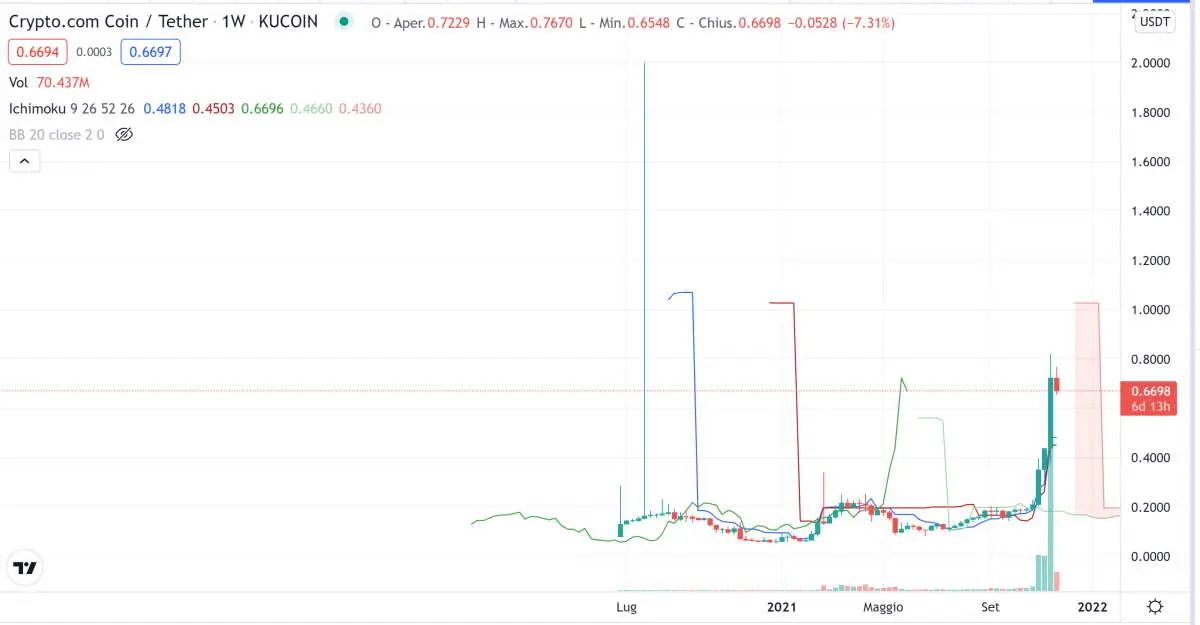
Task: Click the 1.4000 price axis label
Action: click(1150, 211)
